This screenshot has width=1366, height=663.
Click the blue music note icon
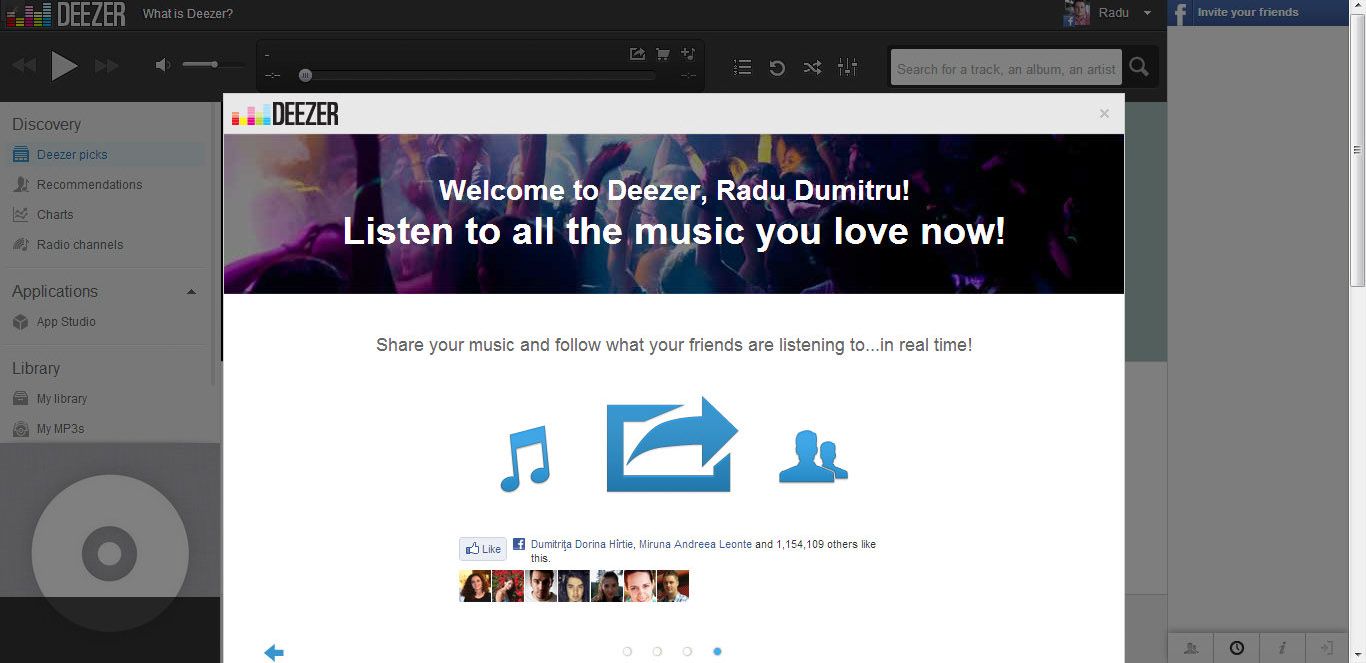tap(524, 458)
